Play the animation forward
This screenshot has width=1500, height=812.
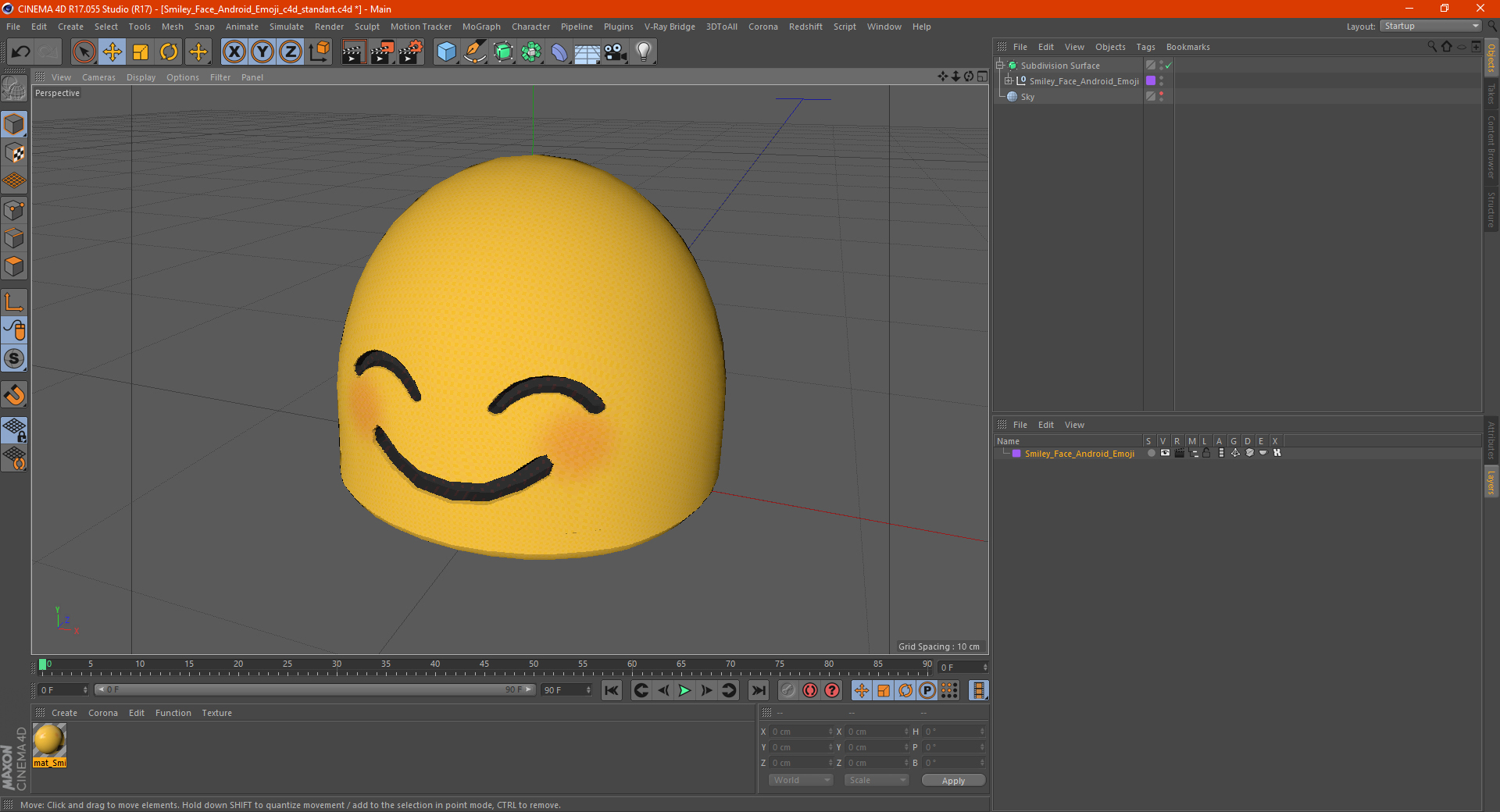click(684, 690)
